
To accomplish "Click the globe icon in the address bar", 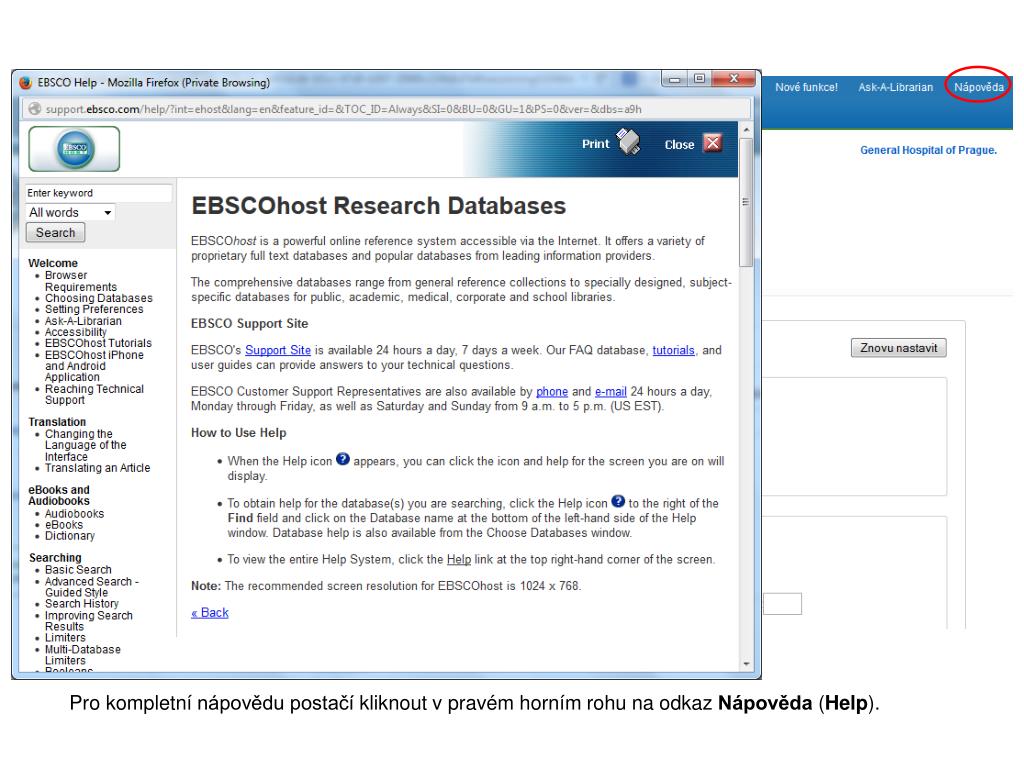I will [x=35, y=109].
